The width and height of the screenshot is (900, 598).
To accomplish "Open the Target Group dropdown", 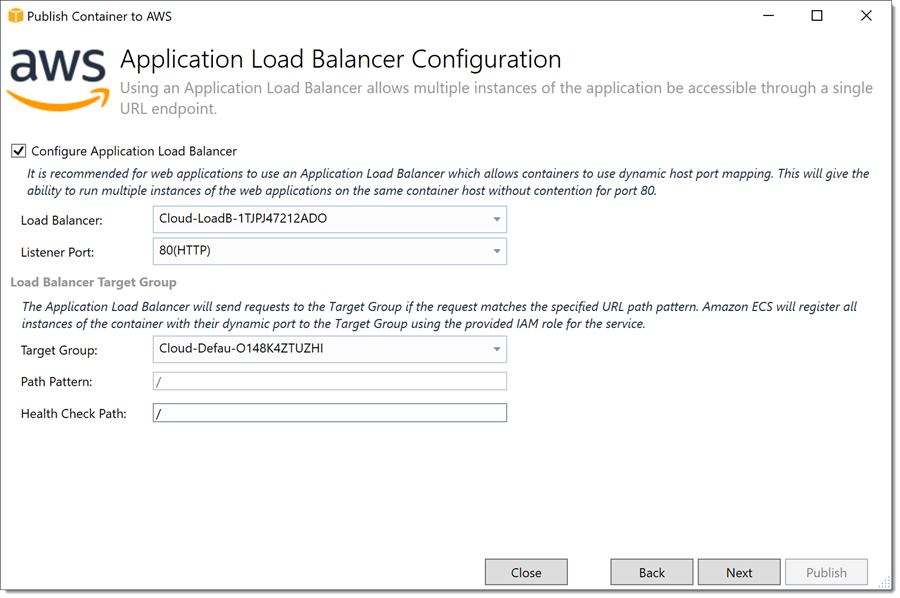I will tap(329, 349).
